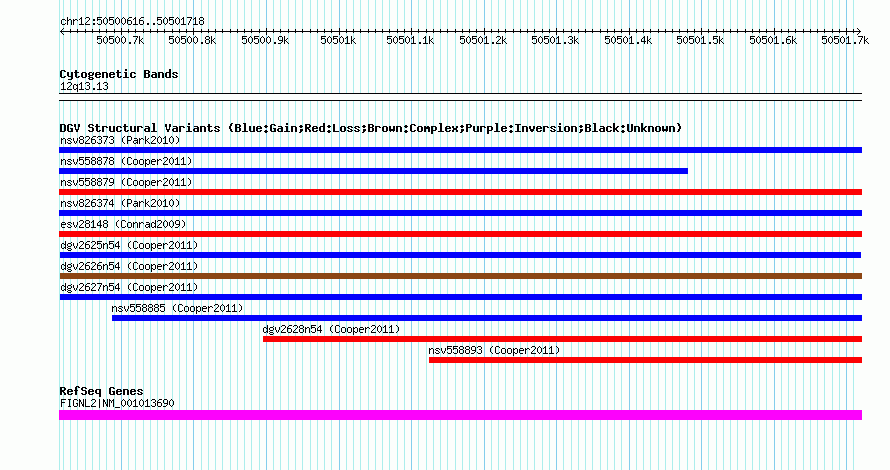Open the FIGNL2|NM_001013690 gene label

click(117, 404)
